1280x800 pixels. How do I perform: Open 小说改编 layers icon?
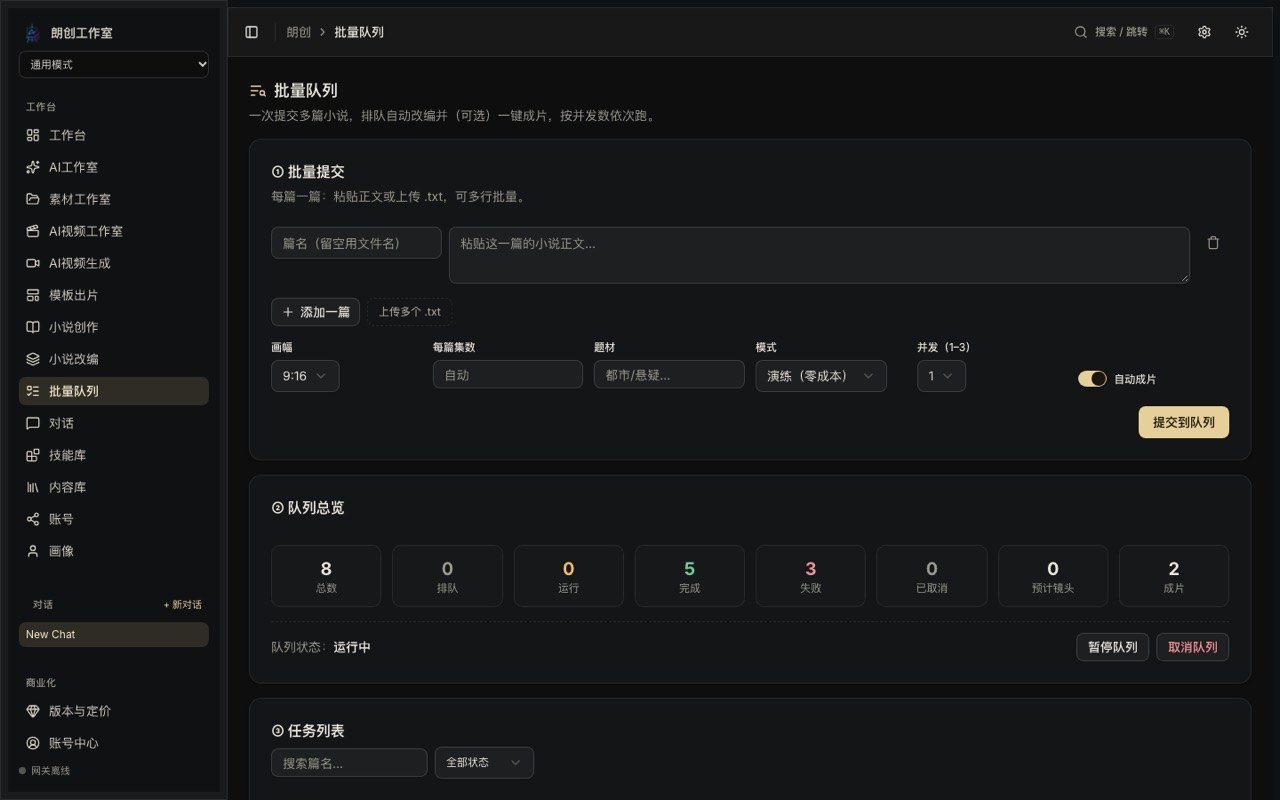(33, 359)
